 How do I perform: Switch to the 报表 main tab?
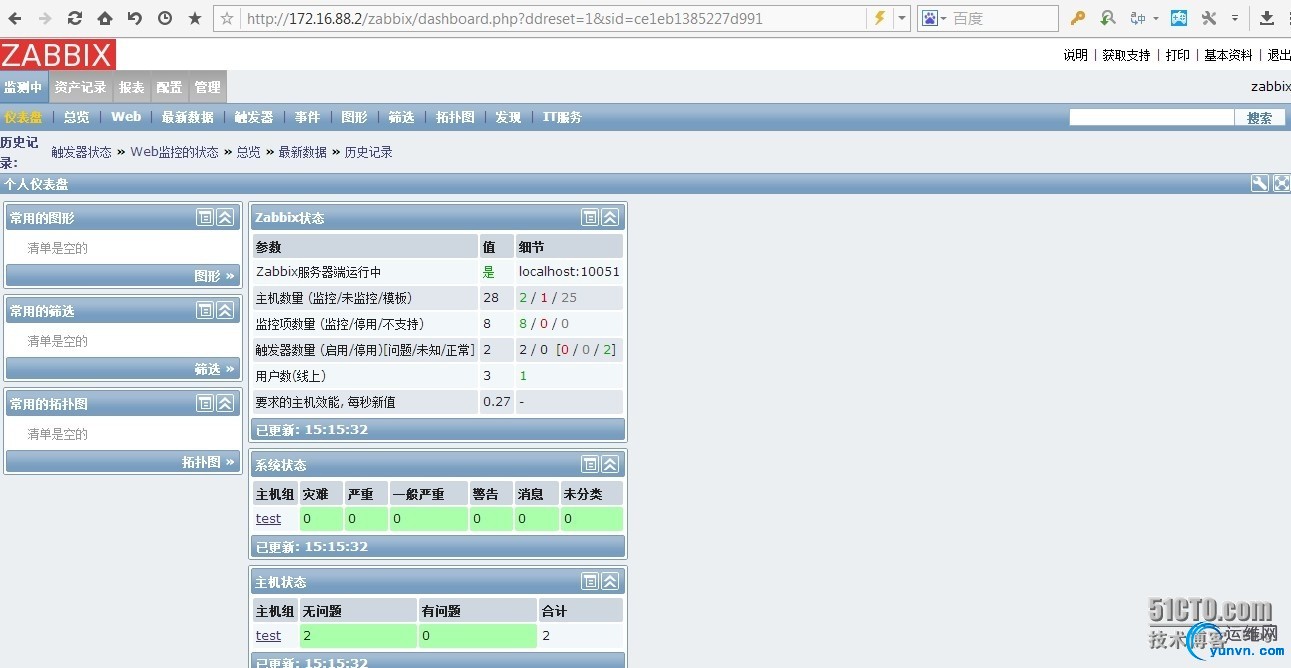(x=131, y=87)
